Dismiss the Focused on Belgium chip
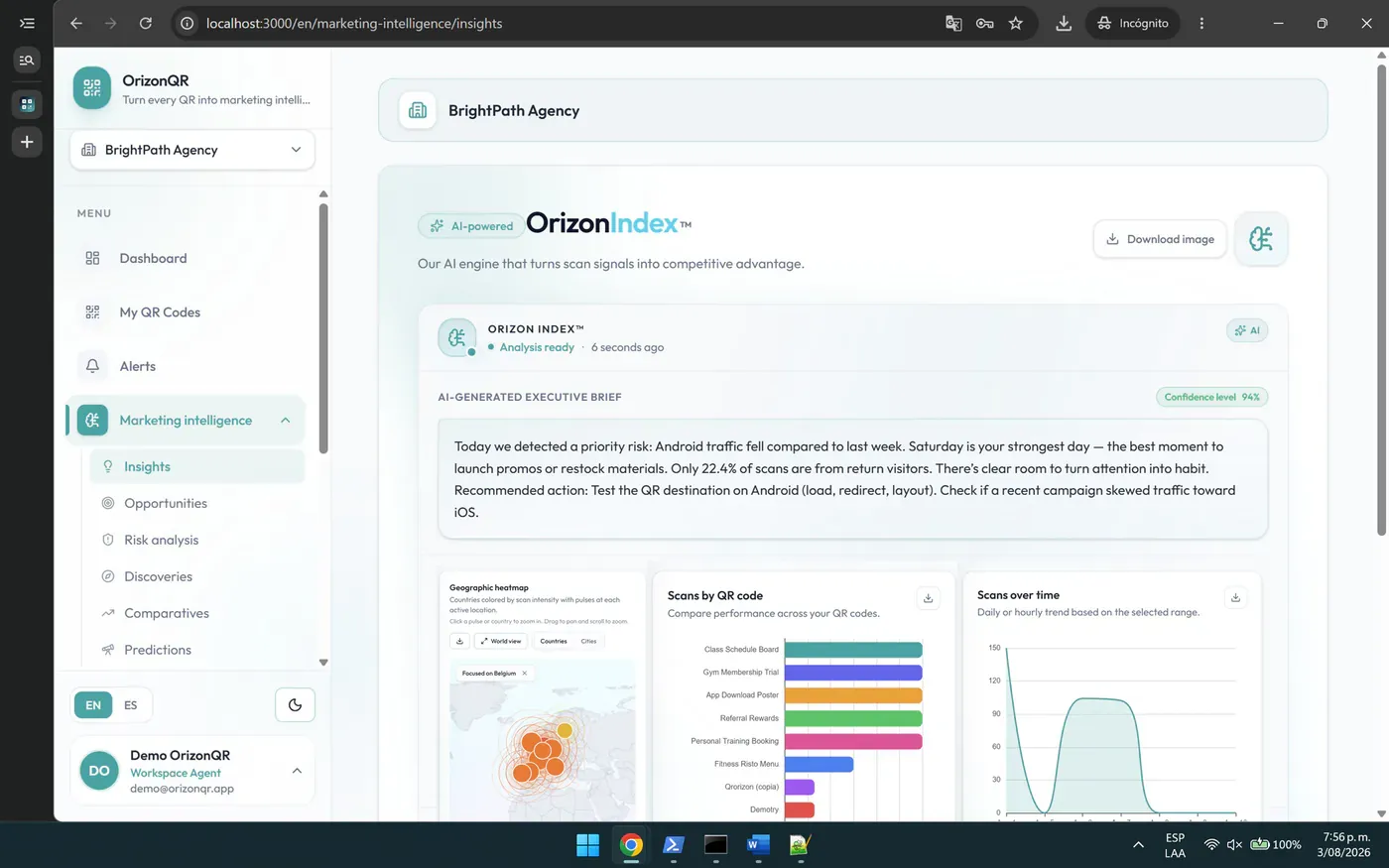 525,673
